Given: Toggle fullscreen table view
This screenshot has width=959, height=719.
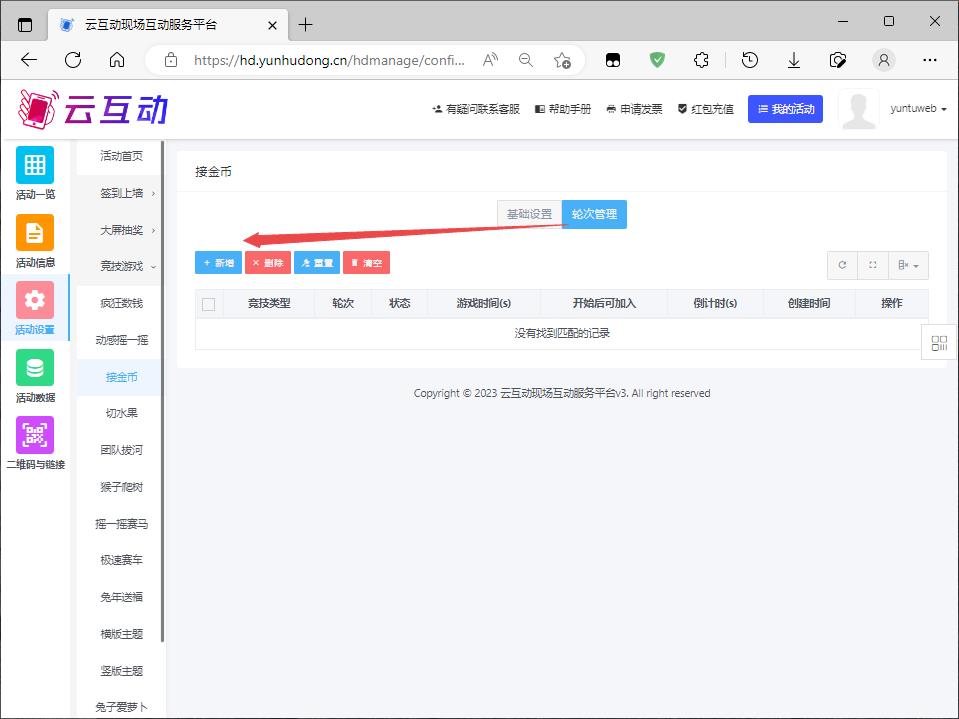Looking at the screenshot, I should click(873, 265).
